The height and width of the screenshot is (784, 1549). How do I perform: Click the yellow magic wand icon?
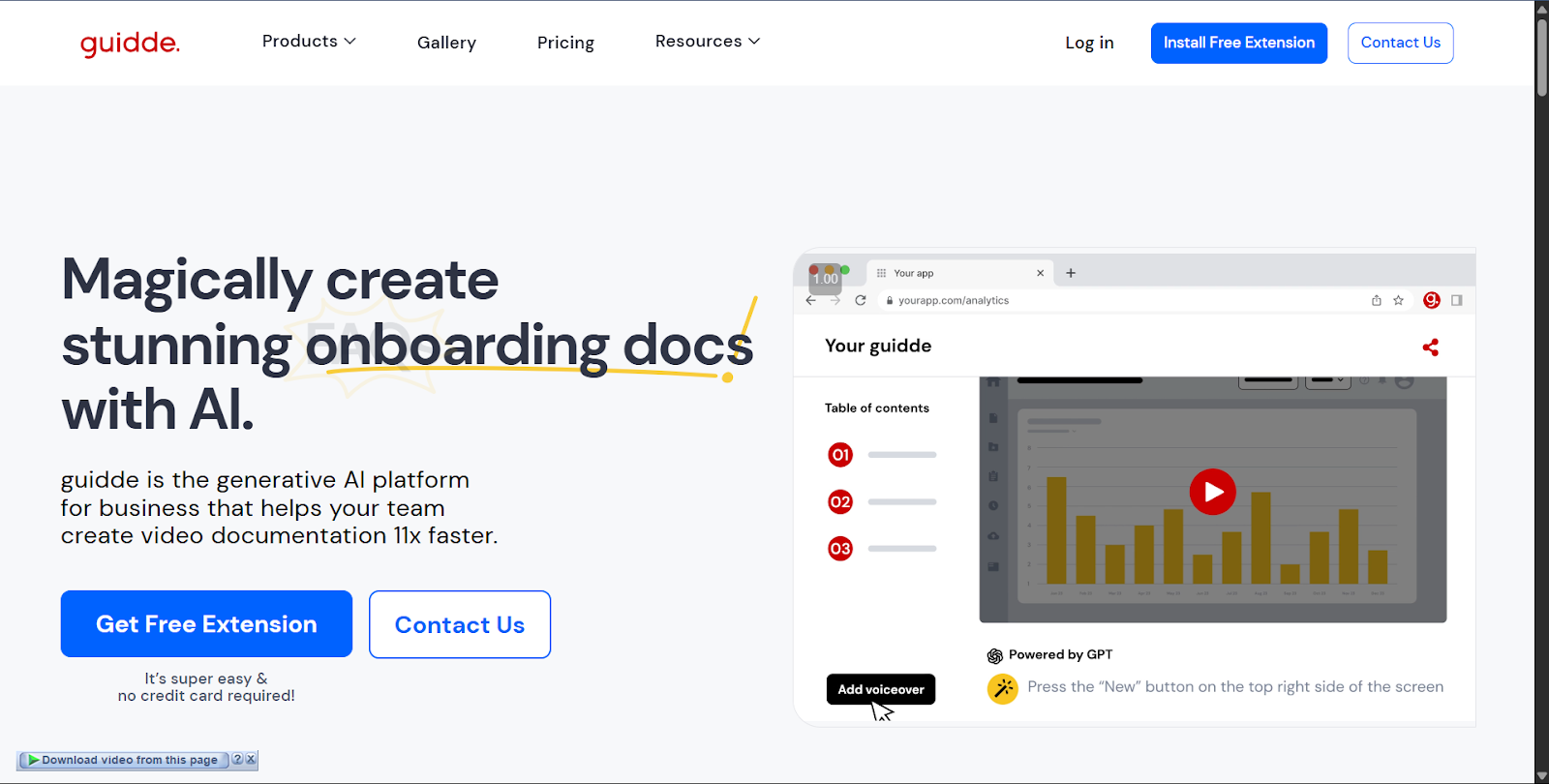[x=1003, y=688]
